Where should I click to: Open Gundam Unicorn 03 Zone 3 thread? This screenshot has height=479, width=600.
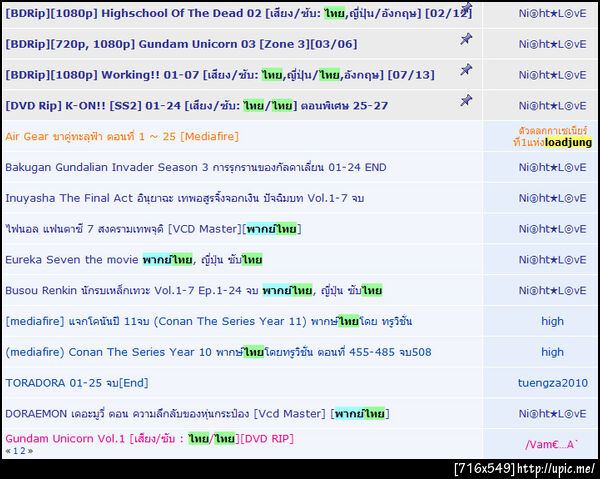click(181, 44)
